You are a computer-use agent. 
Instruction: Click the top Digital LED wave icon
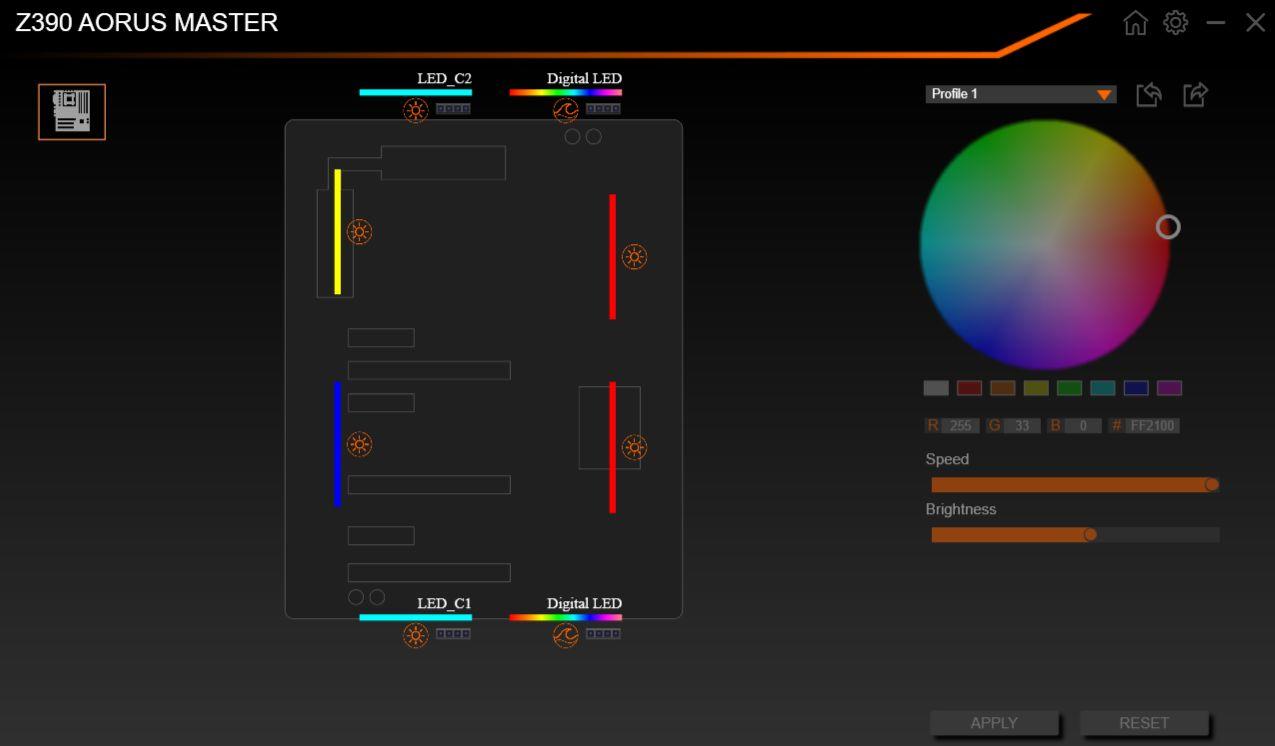pos(566,111)
